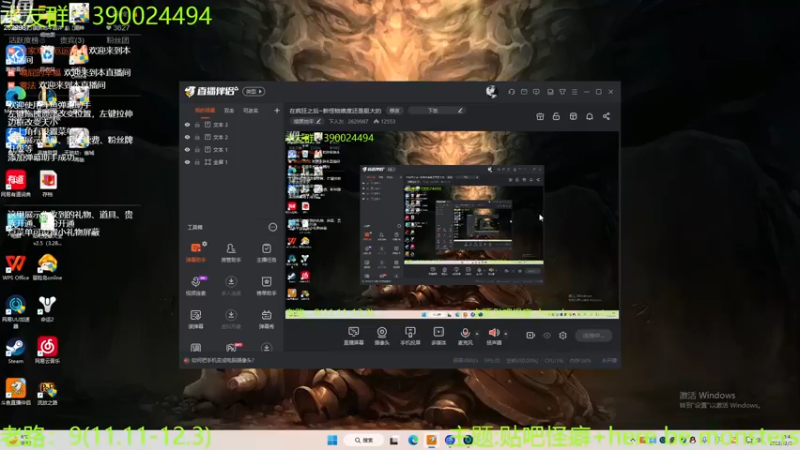
Task: Toggle preview eye icon near settings gear
Action: (x=547, y=335)
